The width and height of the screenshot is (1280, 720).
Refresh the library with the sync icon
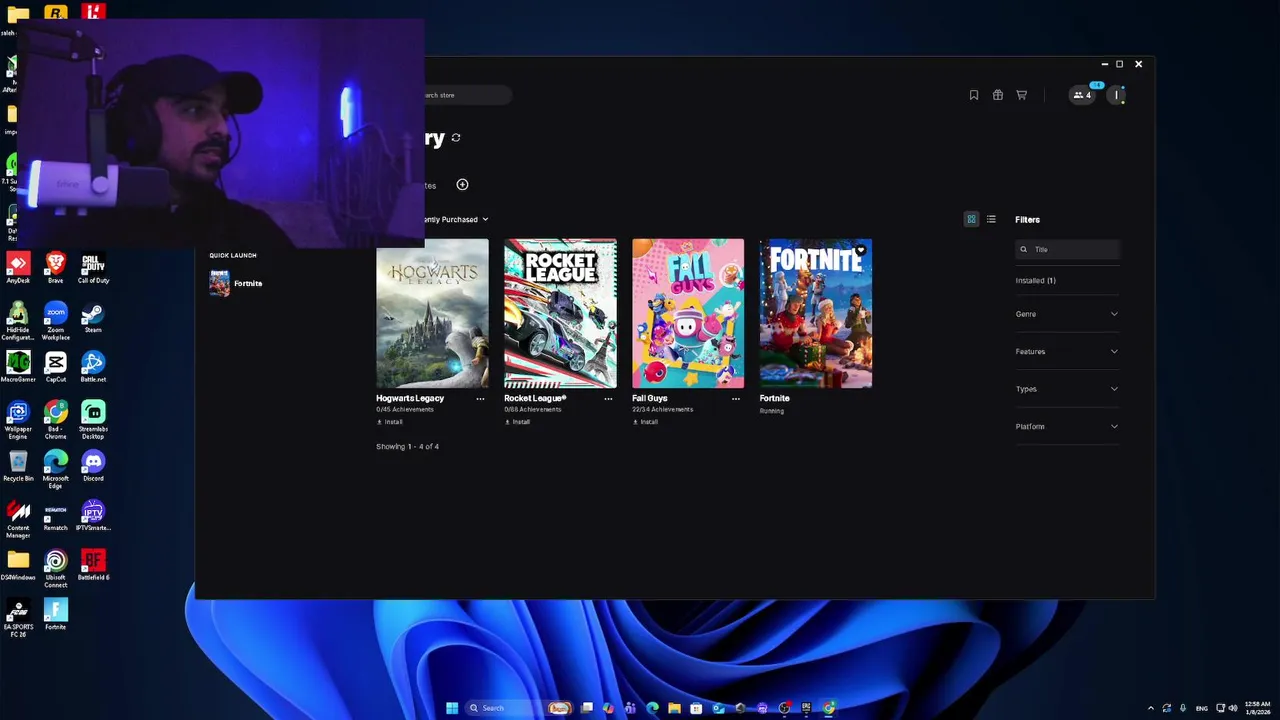pos(456,138)
